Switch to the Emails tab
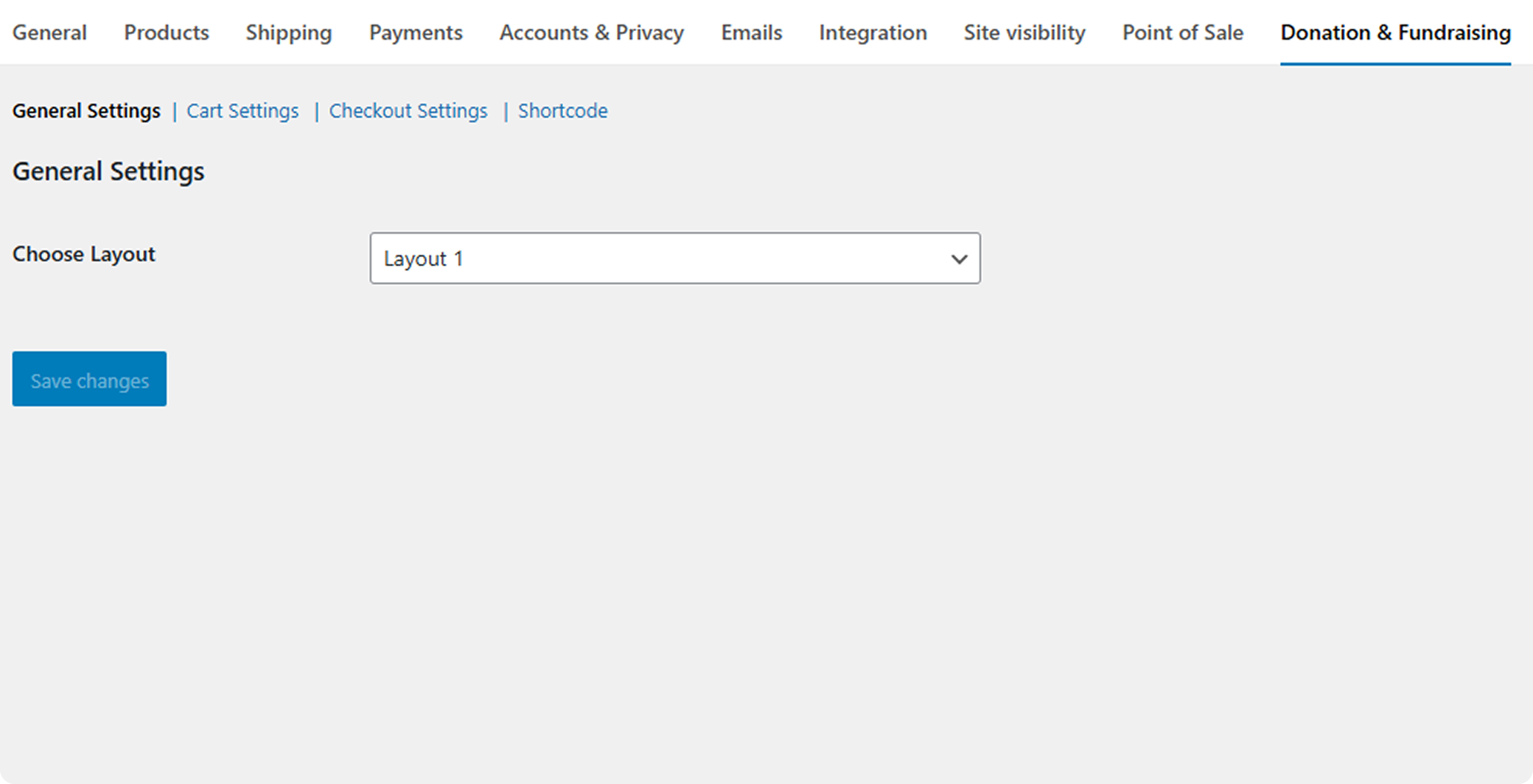Viewport: 1533px width, 784px height. tap(751, 32)
